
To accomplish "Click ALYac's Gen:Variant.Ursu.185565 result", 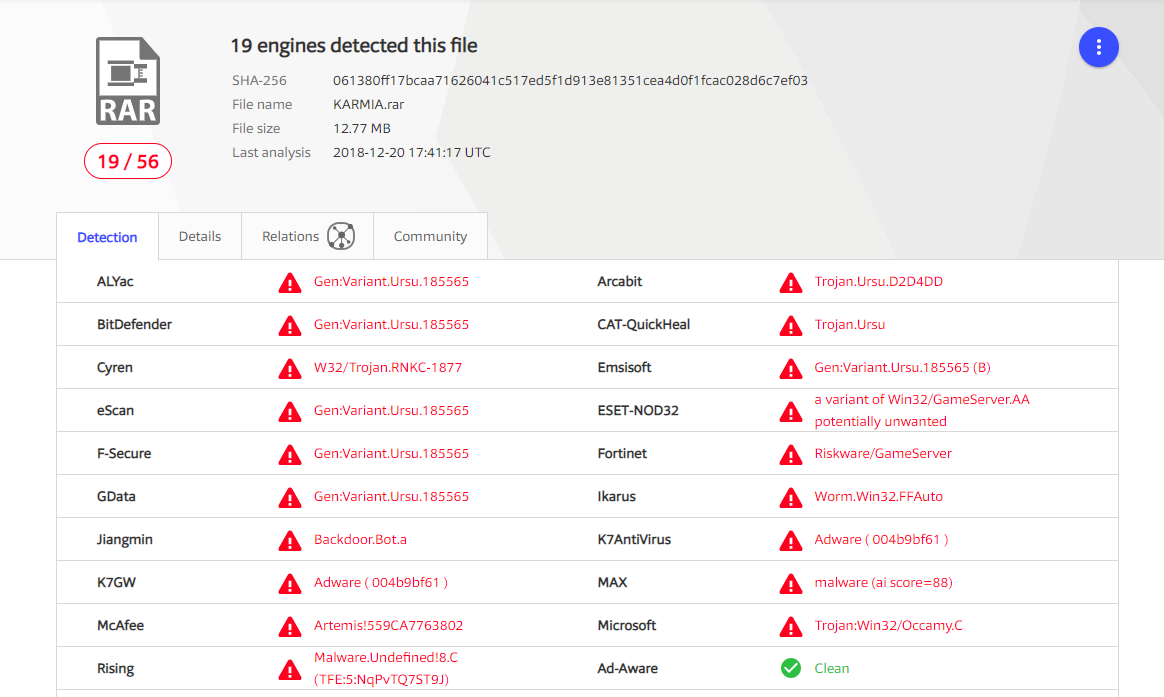I will (391, 281).
